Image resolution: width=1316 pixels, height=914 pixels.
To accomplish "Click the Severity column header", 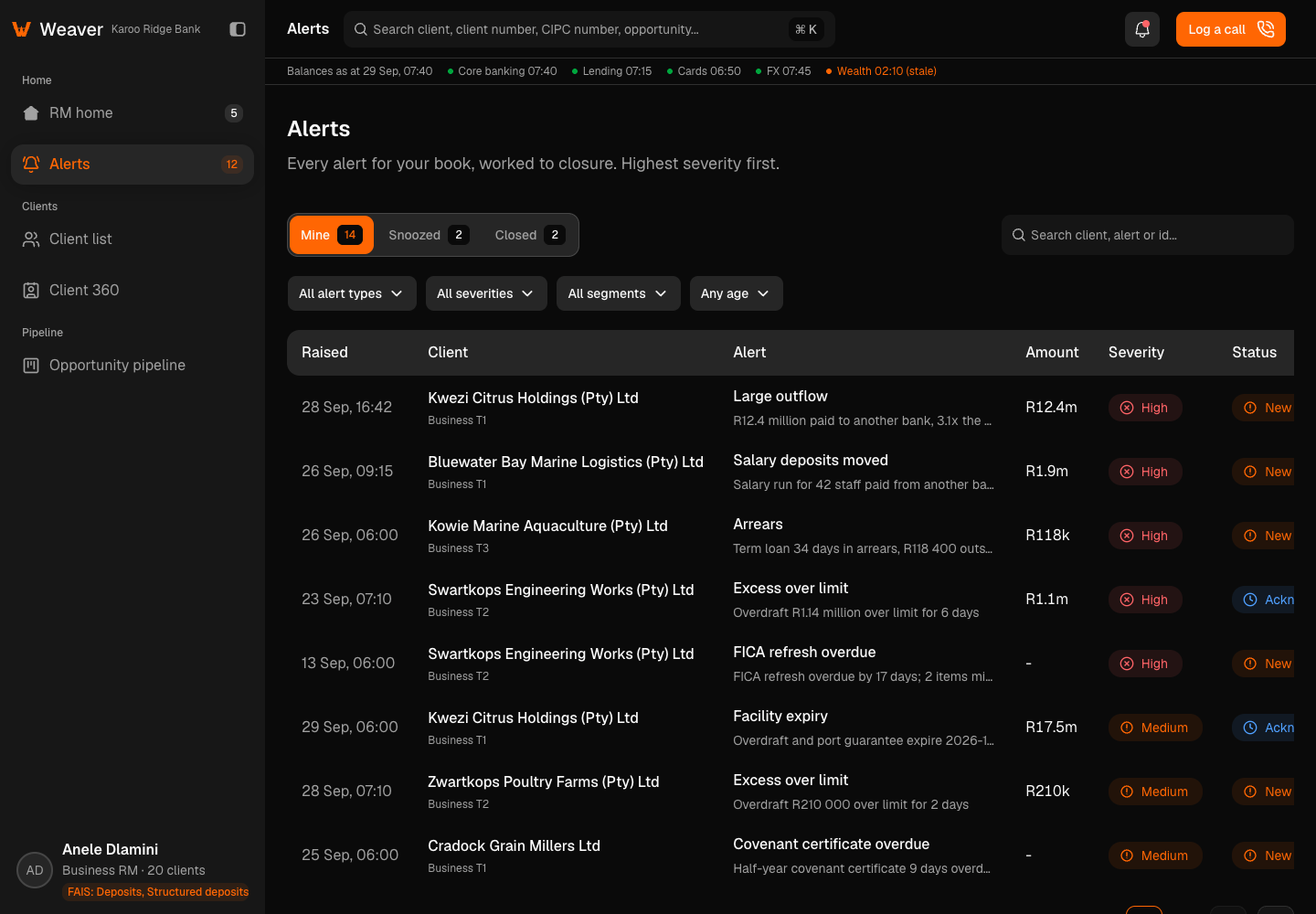I will pyautogui.click(x=1136, y=353).
